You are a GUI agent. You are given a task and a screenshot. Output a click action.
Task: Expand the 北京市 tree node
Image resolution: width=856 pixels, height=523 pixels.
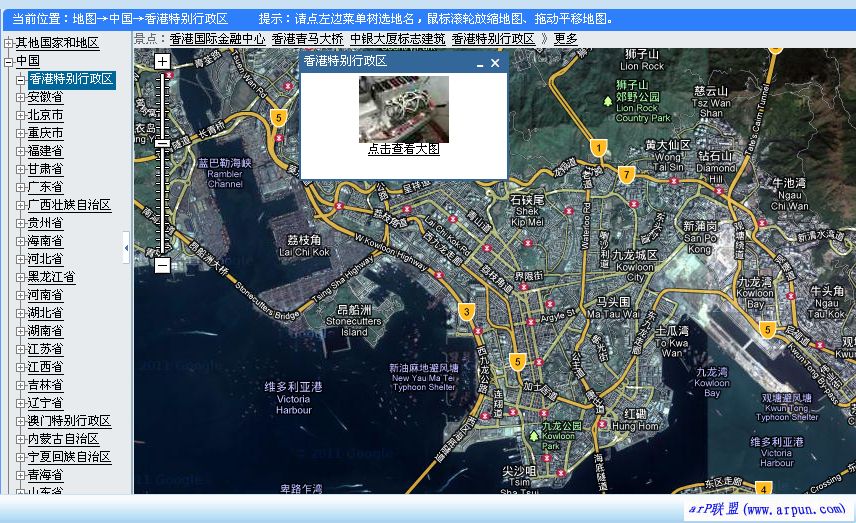click(x=20, y=115)
